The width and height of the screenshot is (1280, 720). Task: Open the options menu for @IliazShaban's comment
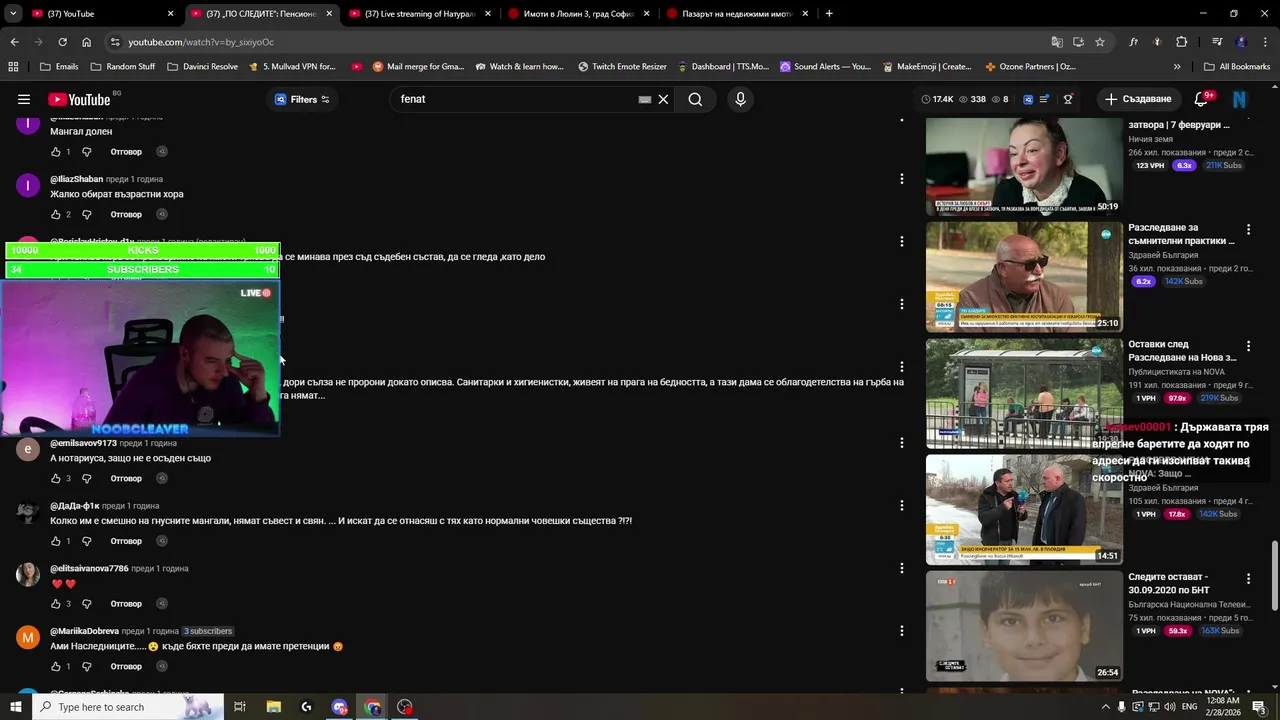pos(901,179)
